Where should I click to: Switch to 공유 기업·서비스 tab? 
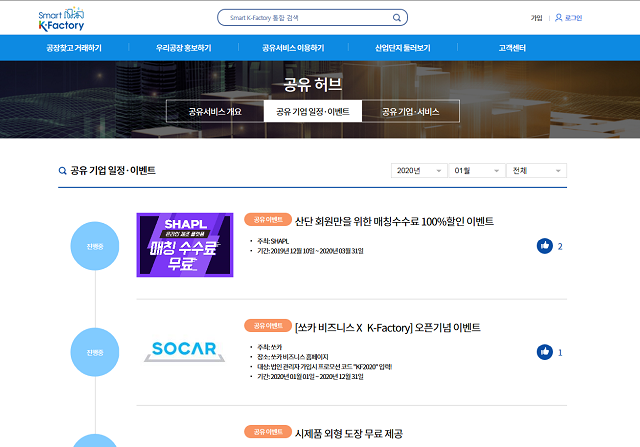point(410,111)
